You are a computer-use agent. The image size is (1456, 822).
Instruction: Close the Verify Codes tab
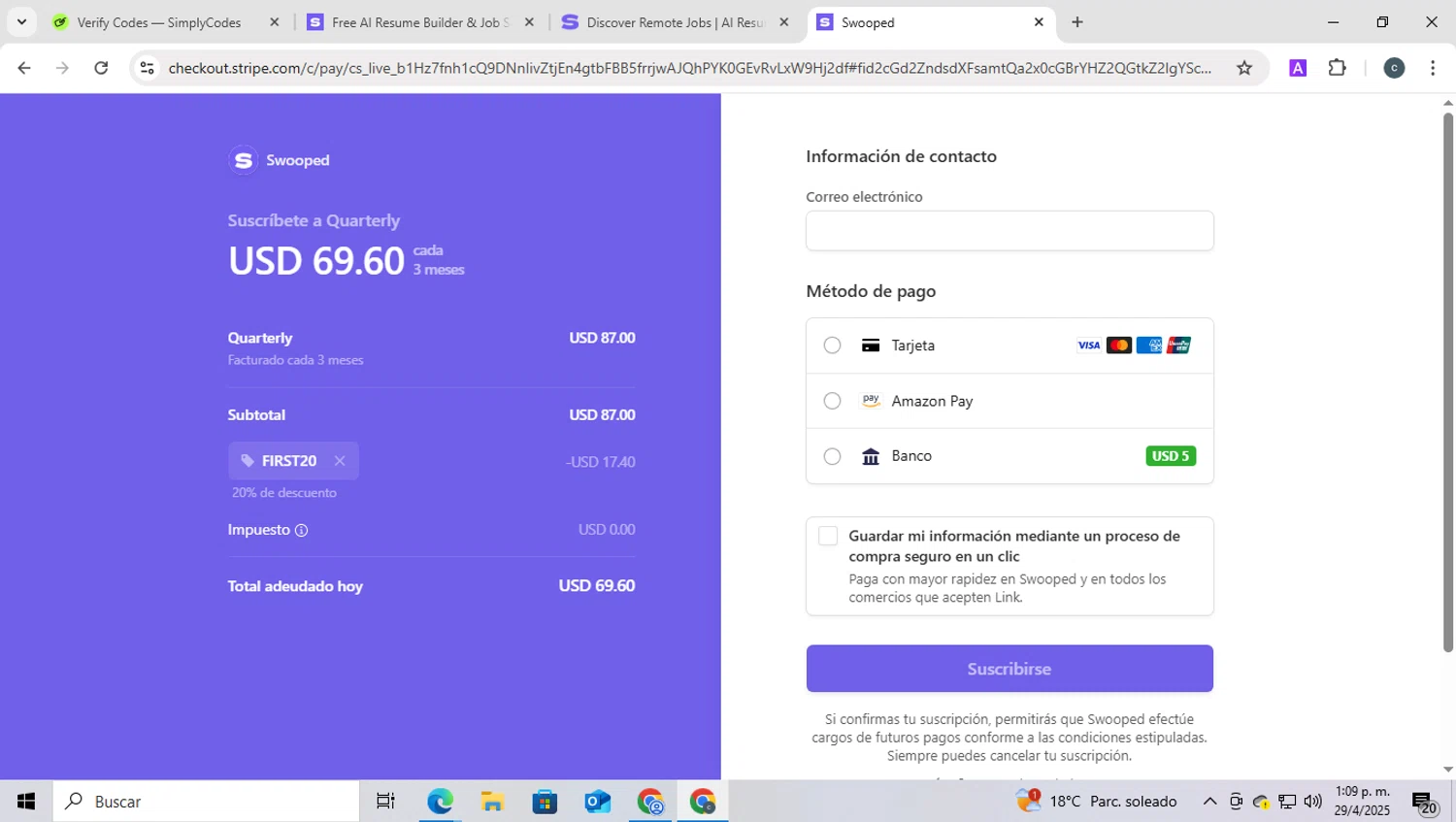[274, 22]
